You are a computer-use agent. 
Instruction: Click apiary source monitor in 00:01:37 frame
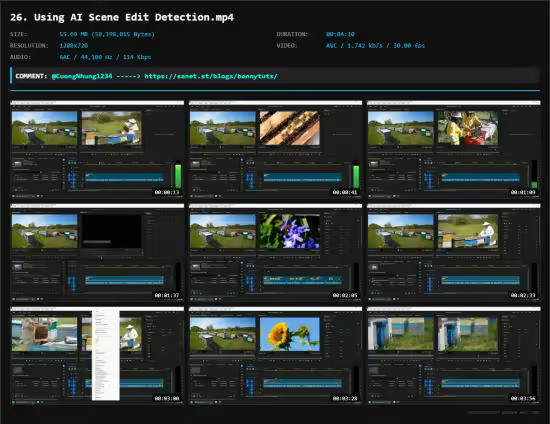click(45, 231)
